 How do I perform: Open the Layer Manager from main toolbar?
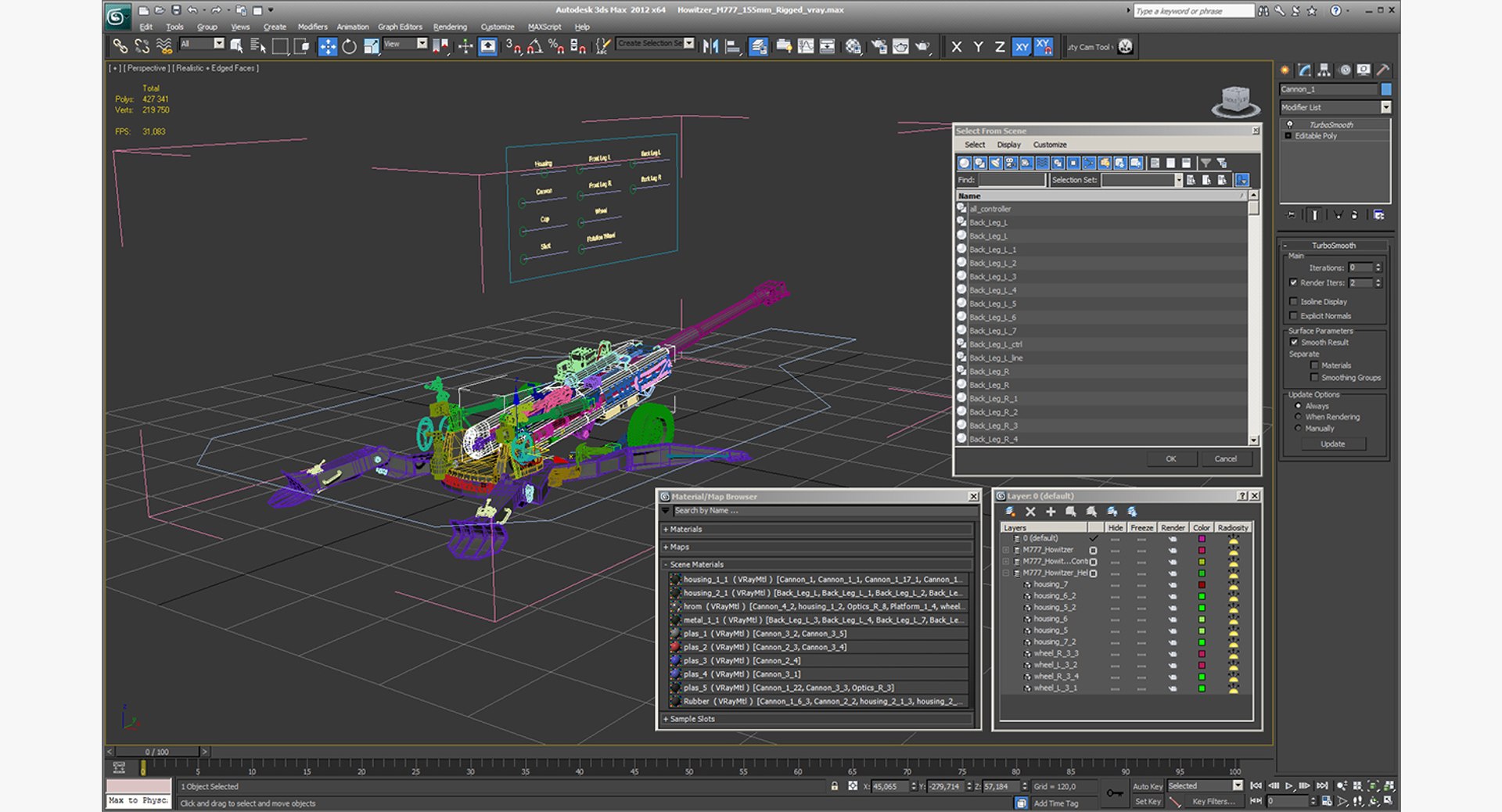click(758, 46)
